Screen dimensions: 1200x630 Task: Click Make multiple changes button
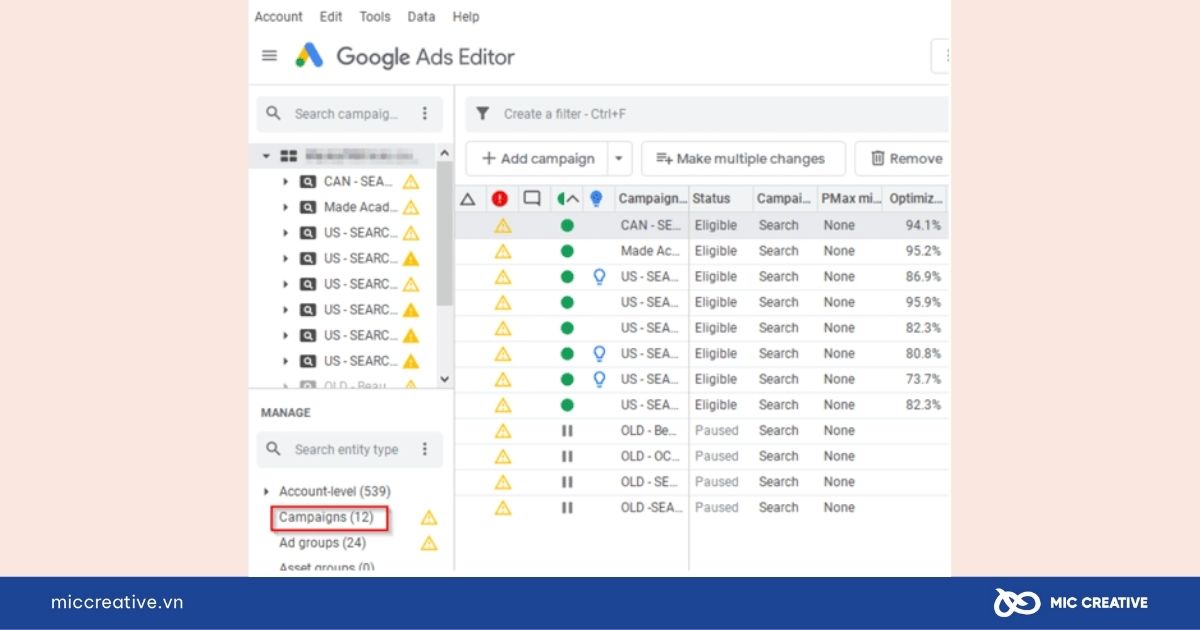(x=743, y=158)
